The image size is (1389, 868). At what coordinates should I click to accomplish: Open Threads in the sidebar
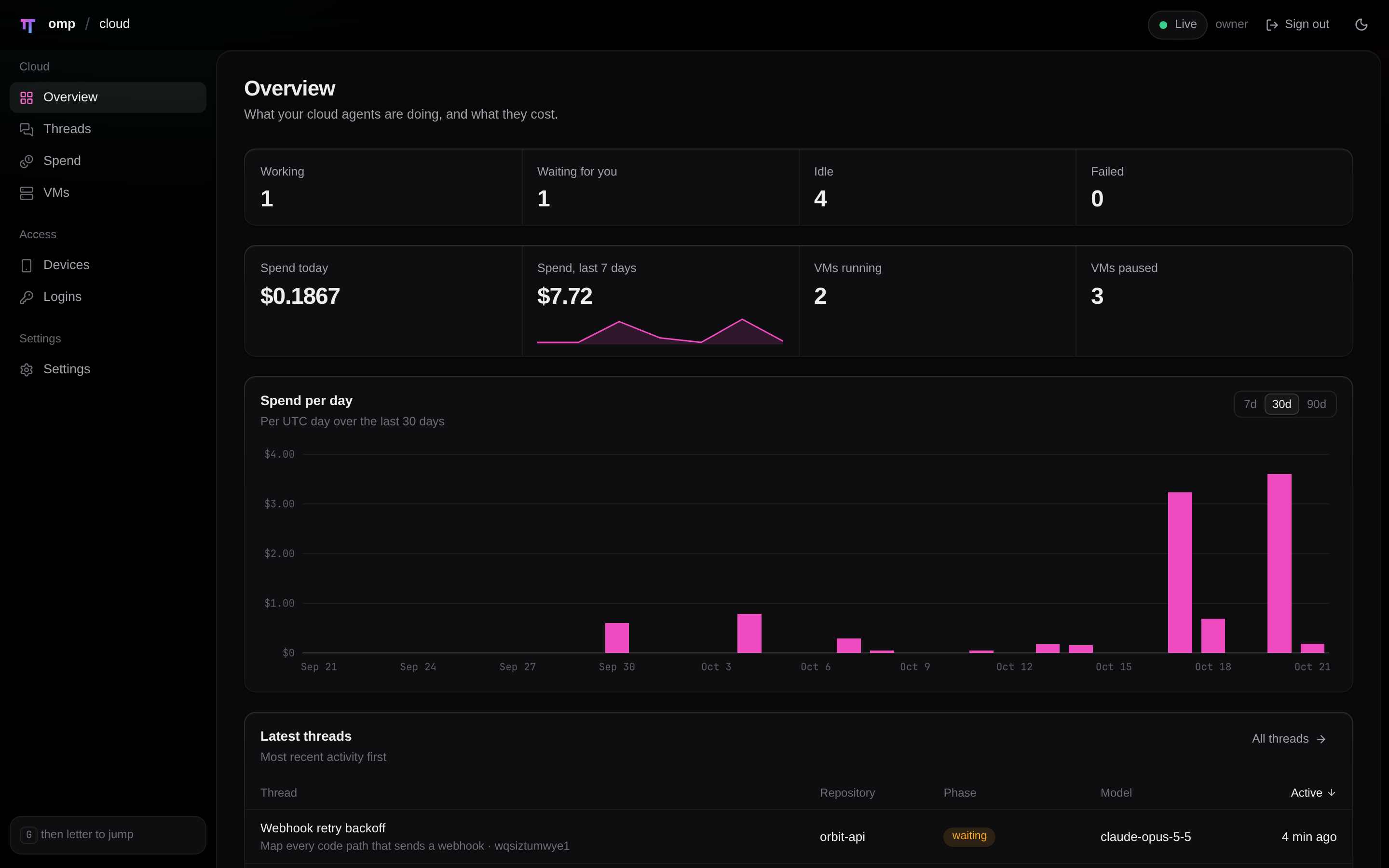tap(108, 129)
